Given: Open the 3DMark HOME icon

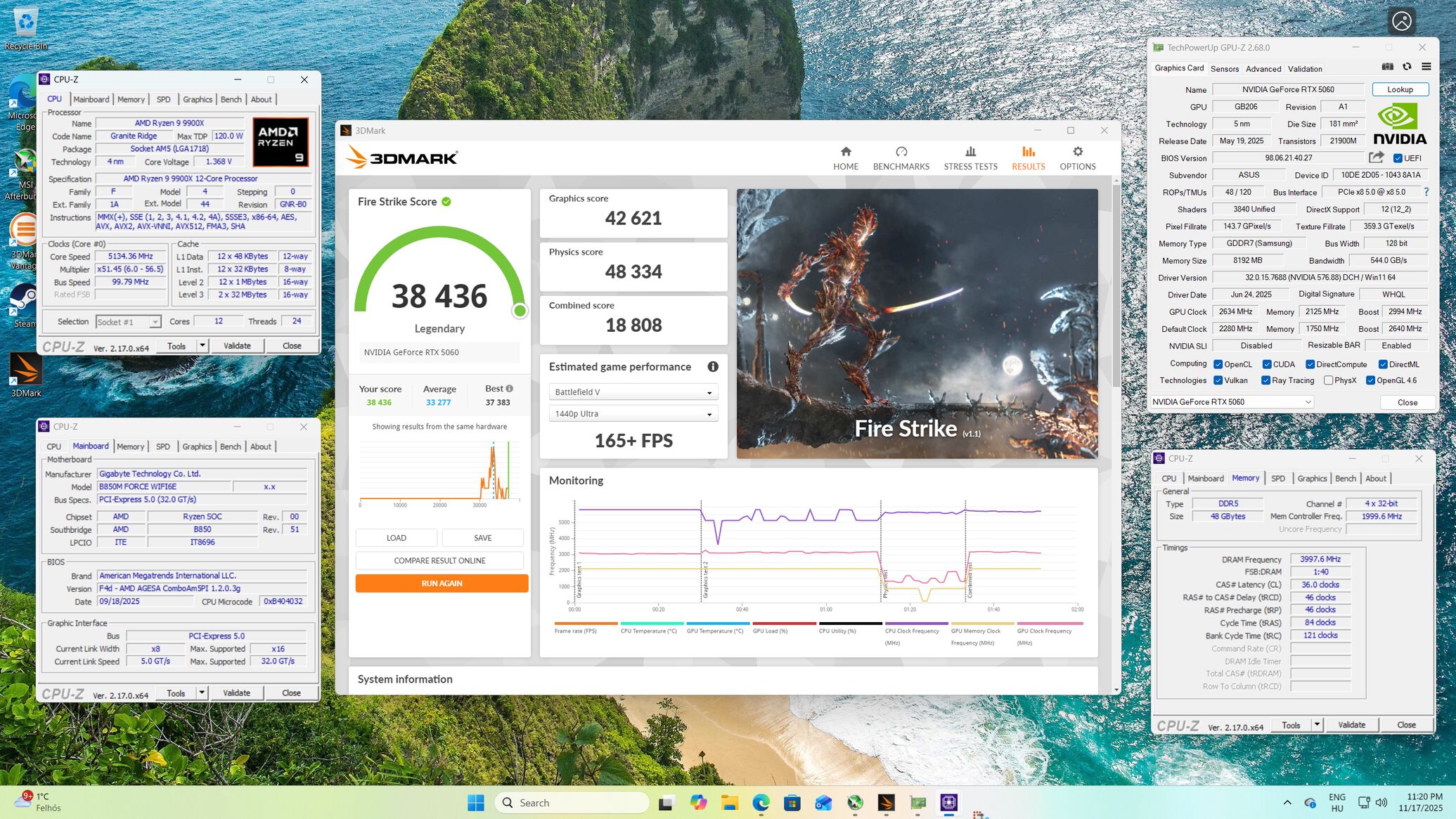Looking at the screenshot, I should 846,152.
